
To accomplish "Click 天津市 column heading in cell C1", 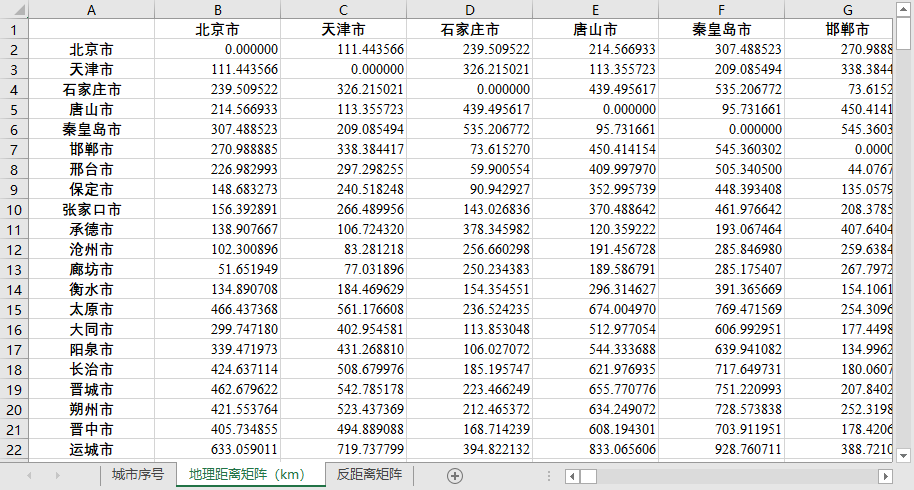I will (343, 29).
